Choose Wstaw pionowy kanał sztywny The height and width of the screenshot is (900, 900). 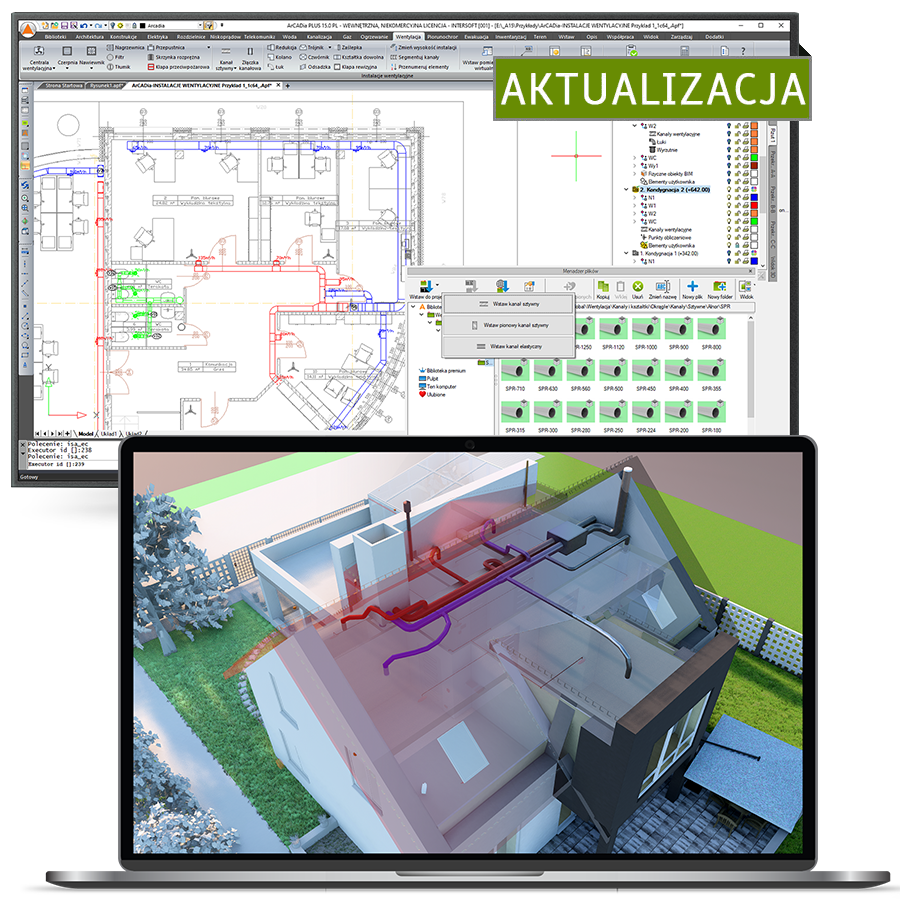point(509,325)
